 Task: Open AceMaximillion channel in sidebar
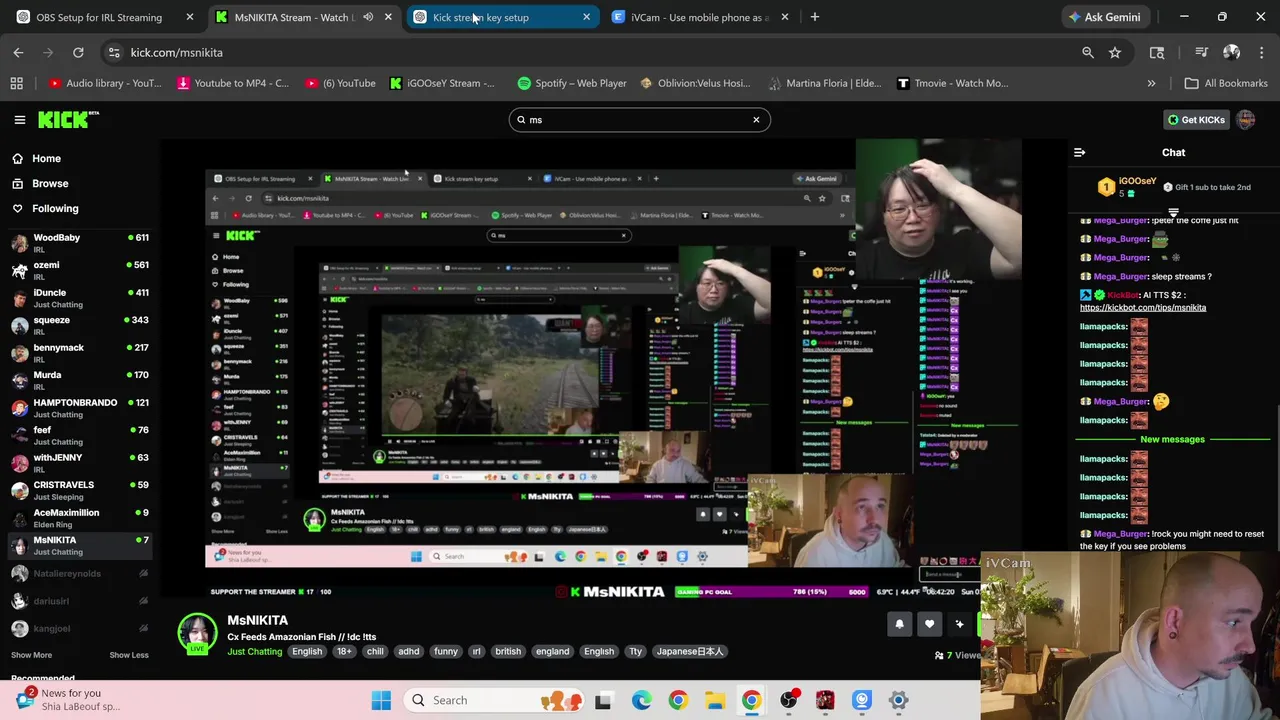pyautogui.click(x=80, y=517)
